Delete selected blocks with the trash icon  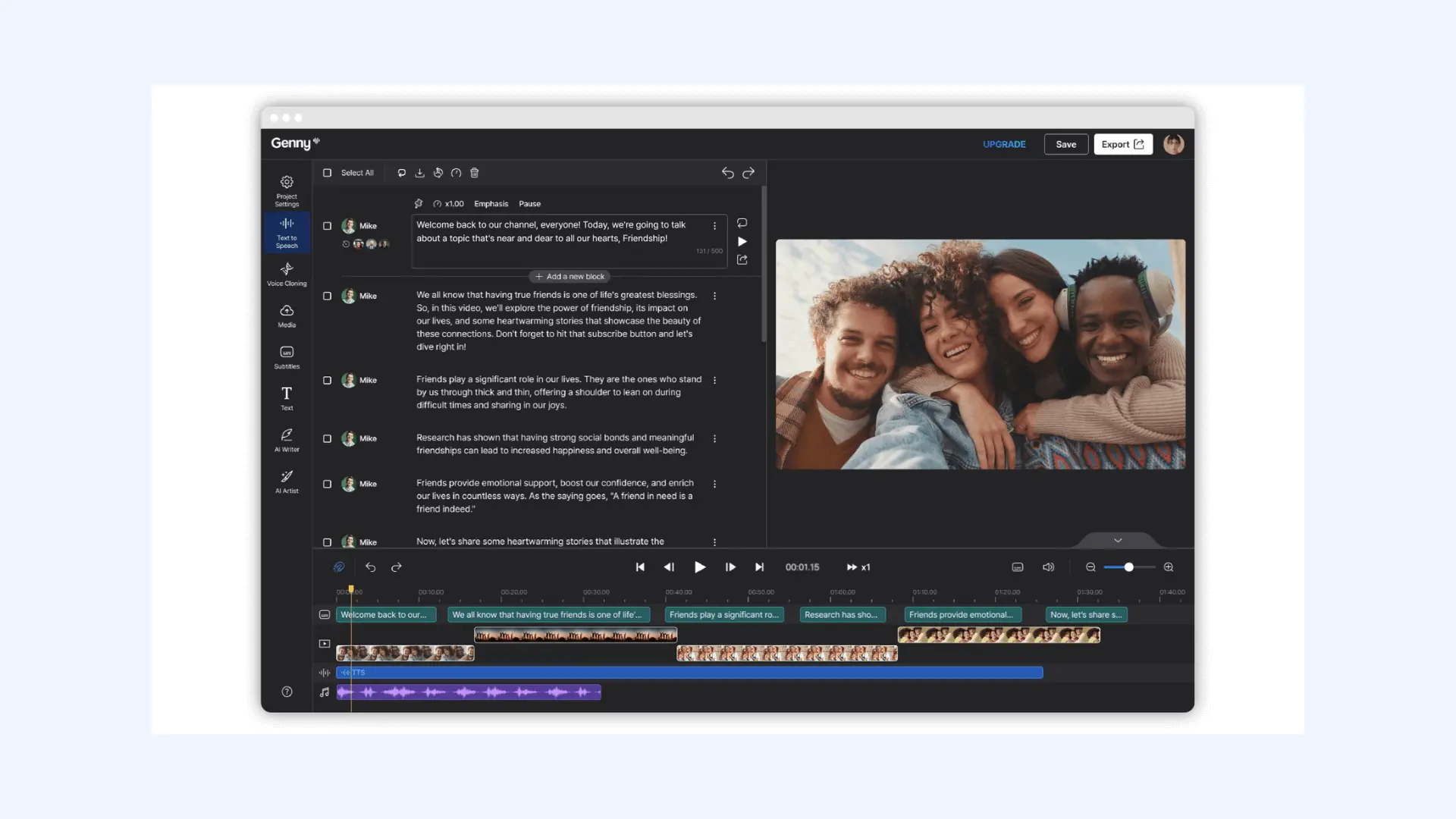pos(474,172)
